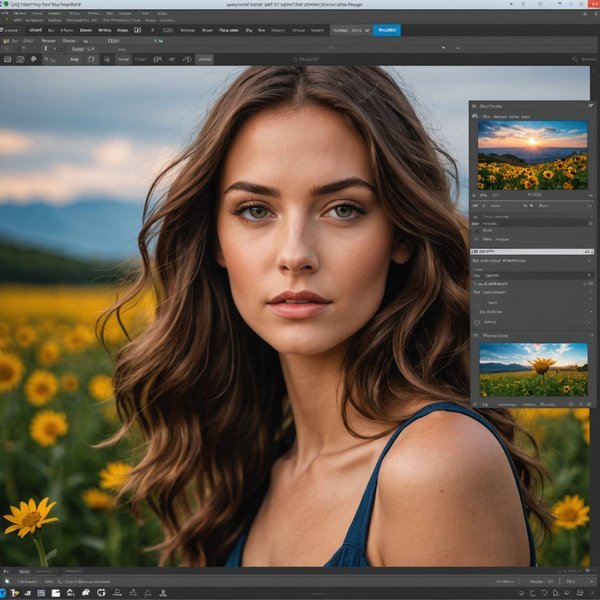Click the small icon at the left of the bottom status bar

[x=7, y=581]
